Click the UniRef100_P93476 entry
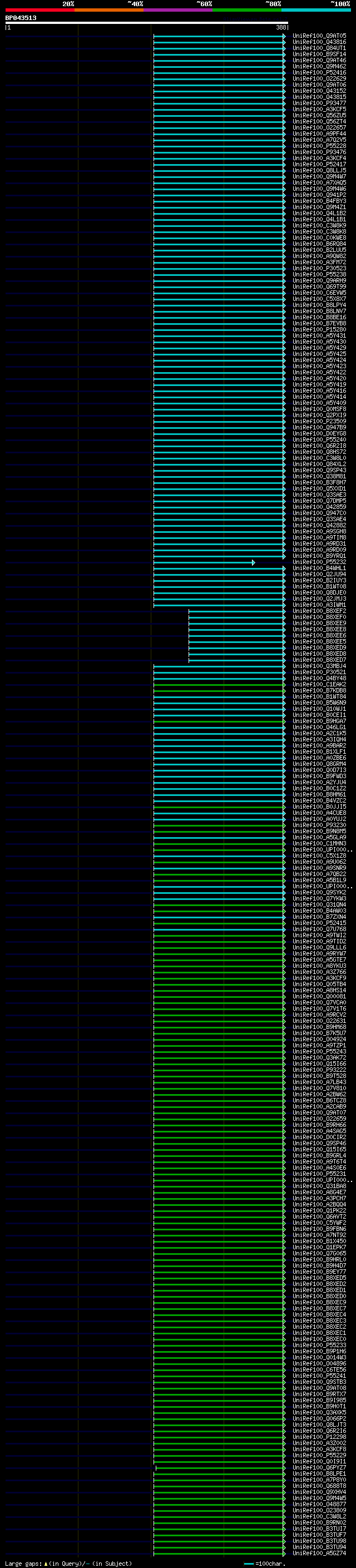Viewport: 356px width, 1568px height. (319, 152)
